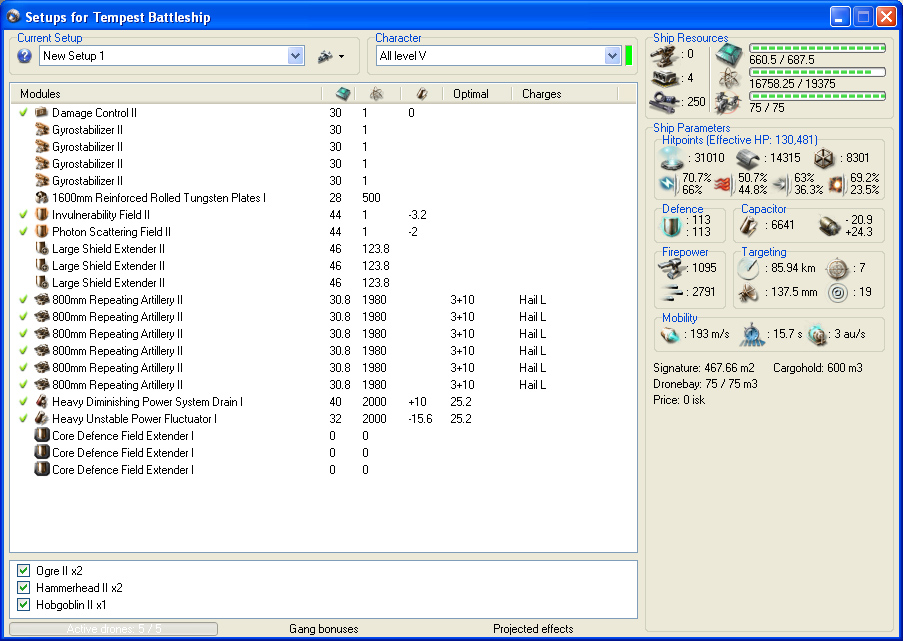This screenshot has width=903, height=641.
Task: Click the 1600mm Reinforced Rolled Tungsten Plates icon
Action: pos(42,198)
